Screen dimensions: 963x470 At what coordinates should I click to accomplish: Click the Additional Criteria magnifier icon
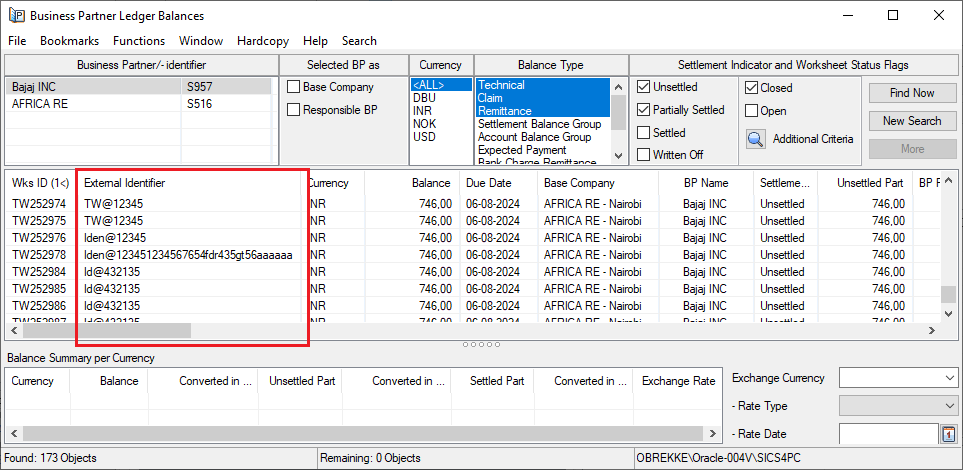[x=756, y=138]
